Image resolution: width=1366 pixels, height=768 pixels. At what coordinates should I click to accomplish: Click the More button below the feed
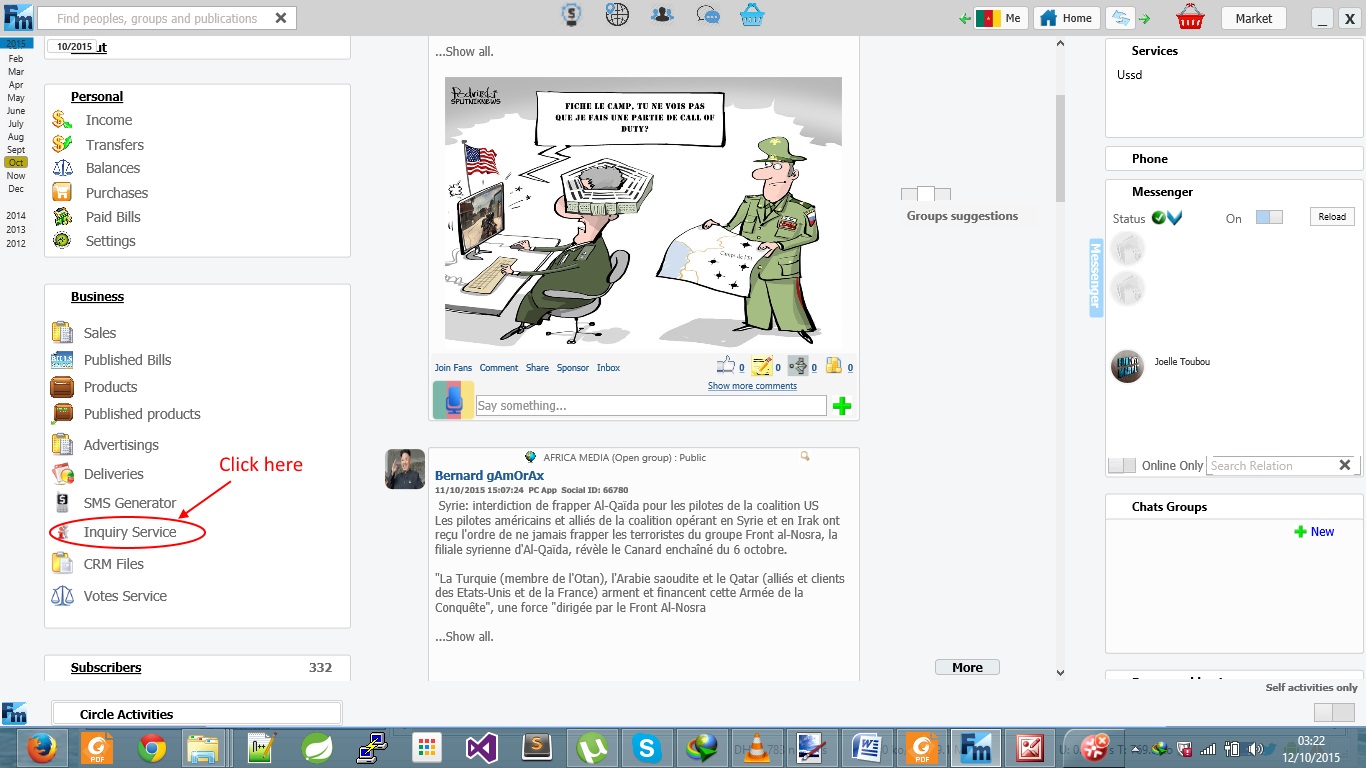click(967, 667)
